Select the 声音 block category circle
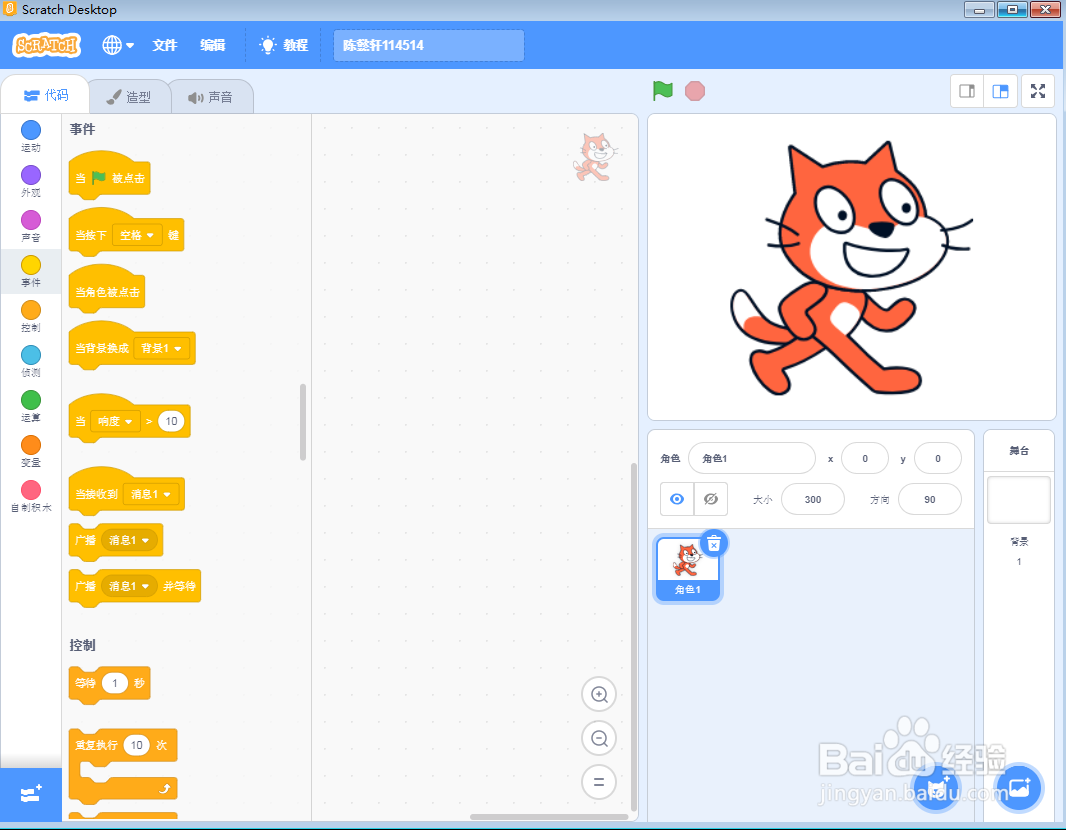The height and width of the screenshot is (830, 1066). pos(31,220)
